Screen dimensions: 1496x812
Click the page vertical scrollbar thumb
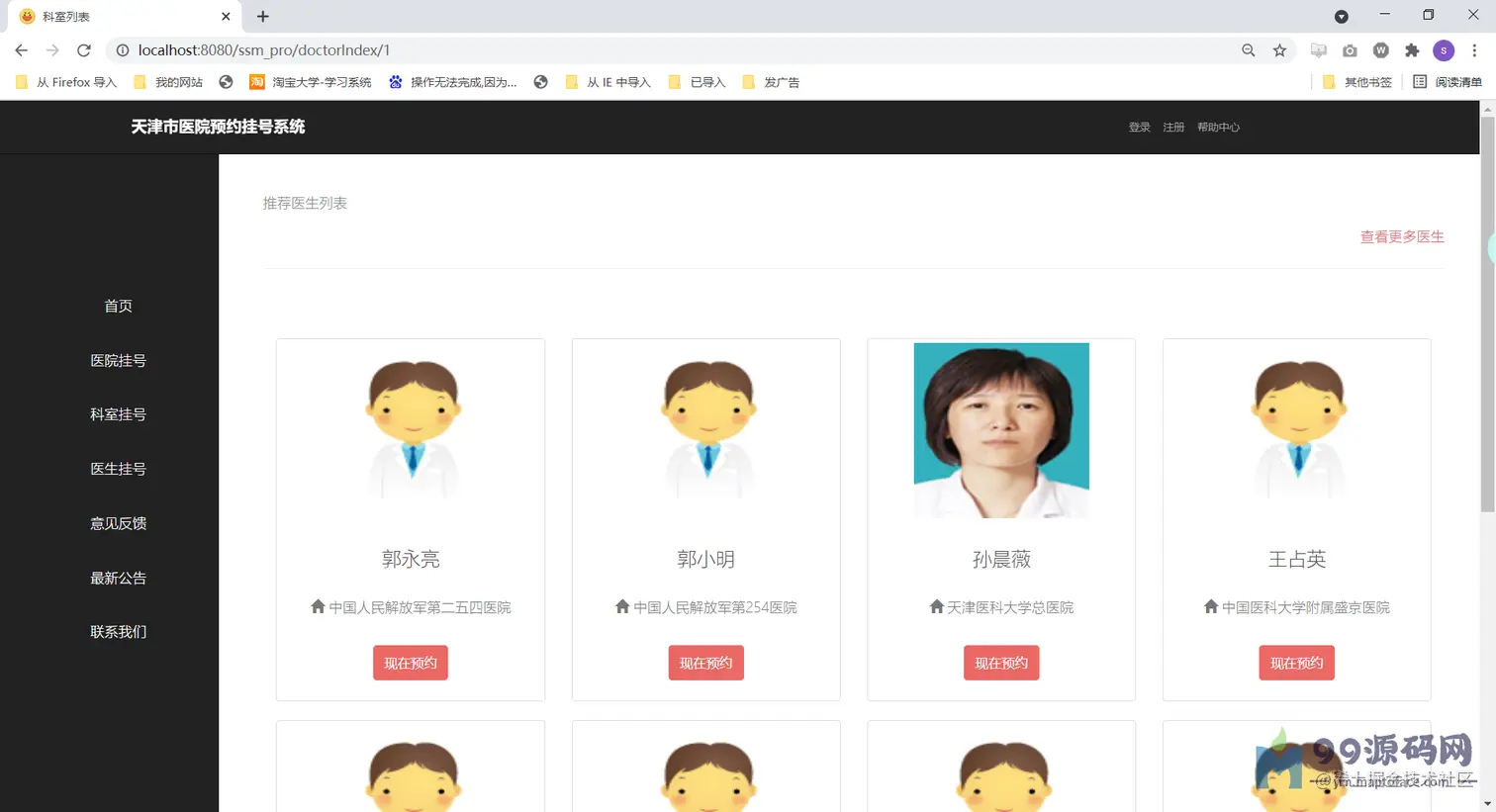pos(1487,314)
